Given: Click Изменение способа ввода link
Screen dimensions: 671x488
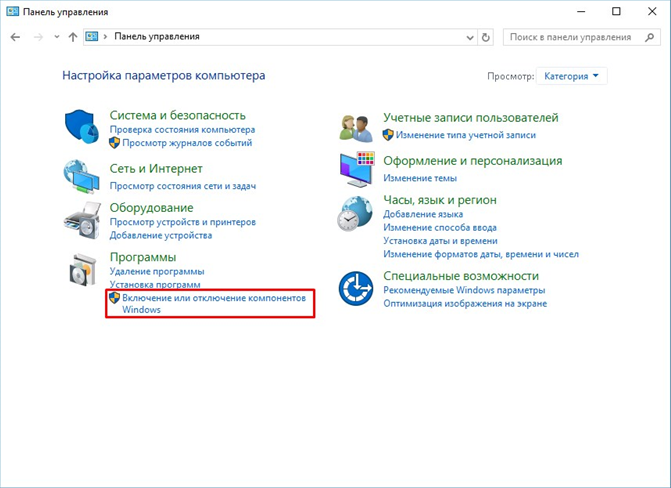Looking at the screenshot, I should tap(440, 227).
